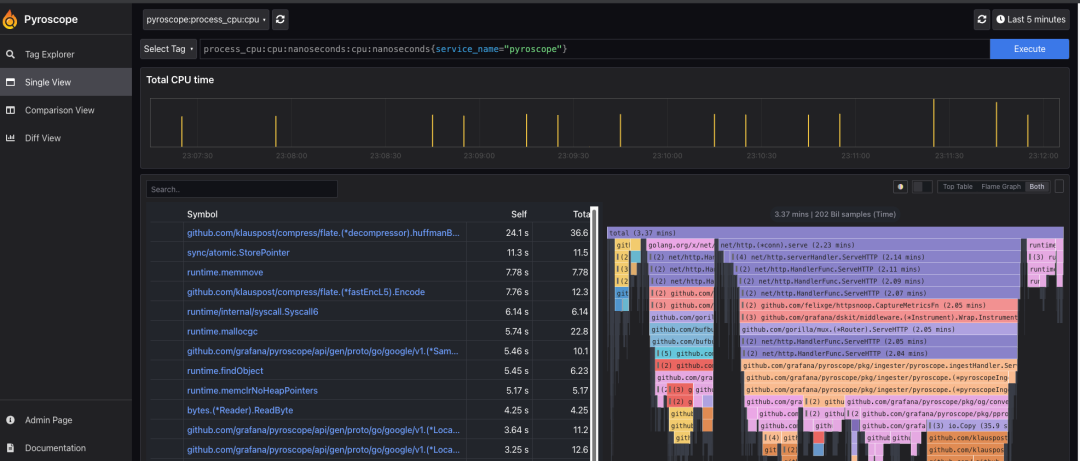Open runtime.mallocgc symbol link
1080x461 pixels.
218,331
